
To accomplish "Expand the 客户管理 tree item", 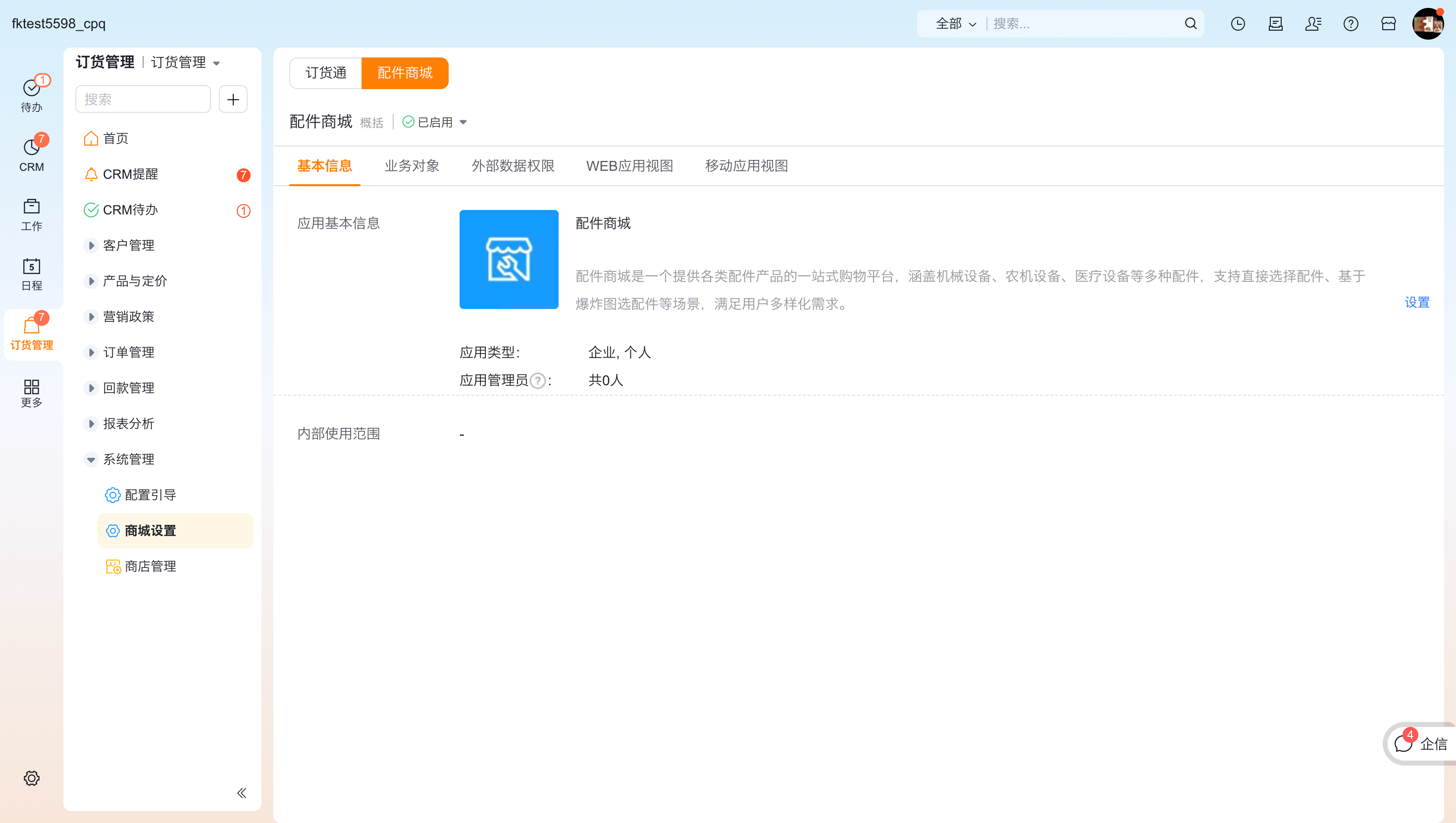I will click(x=92, y=245).
